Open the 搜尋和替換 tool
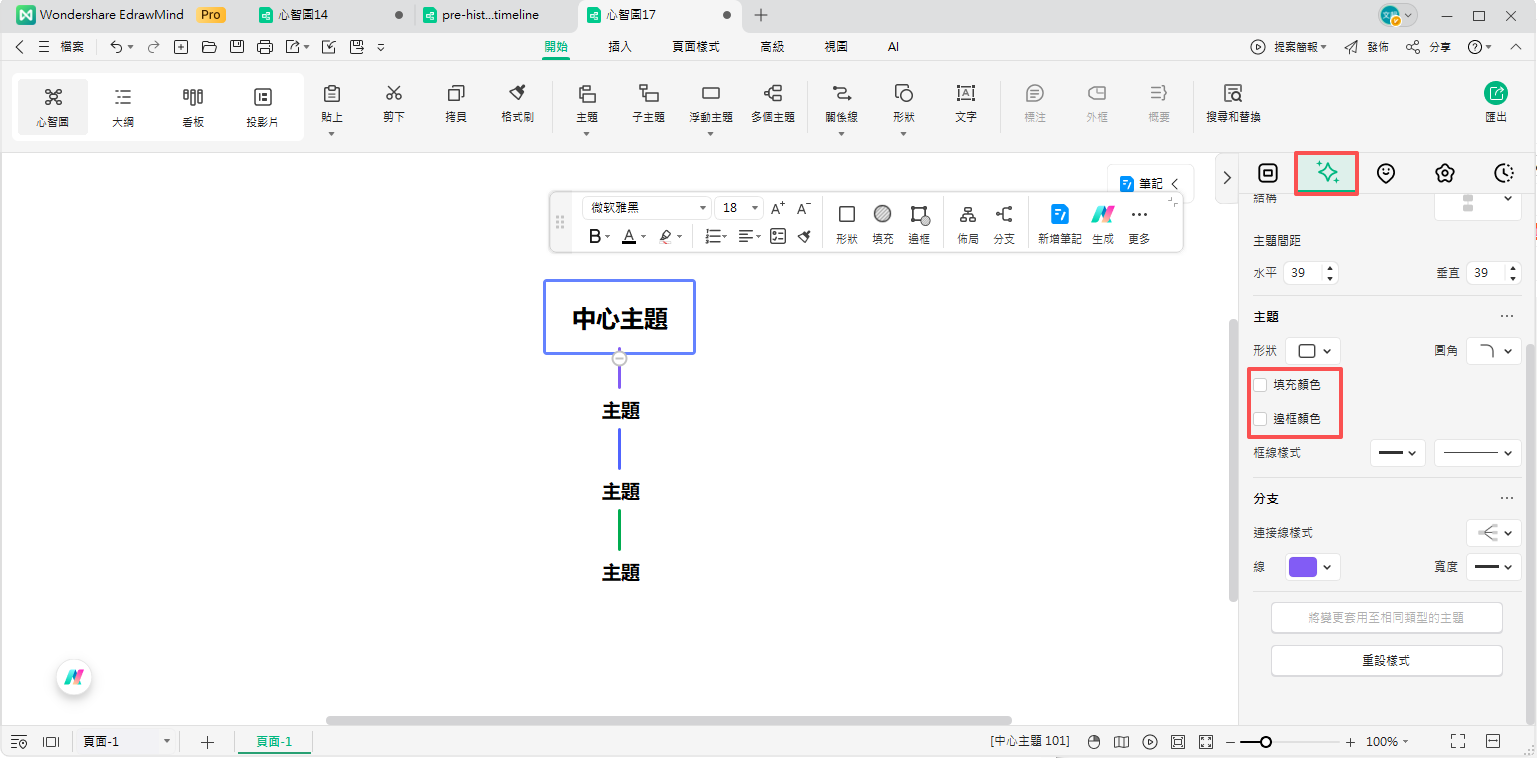The image size is (1537, 758). coord(1232,104)
